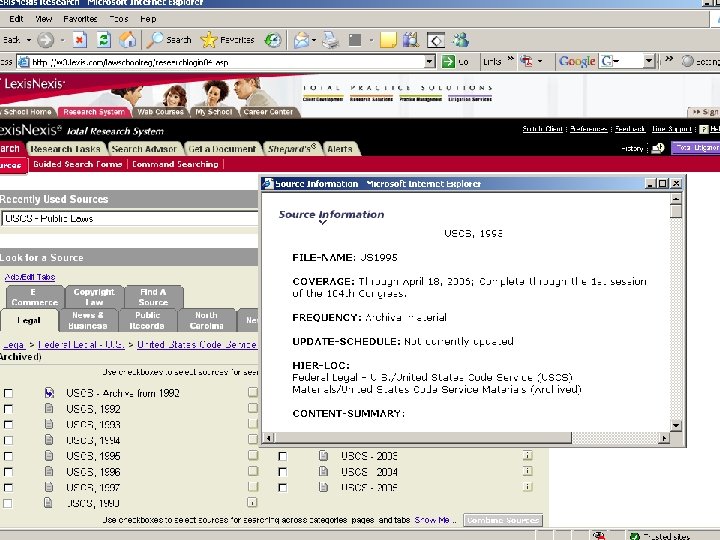Open the View menu
The width and height of the screenshot is (720, 540).
point(44,19)
